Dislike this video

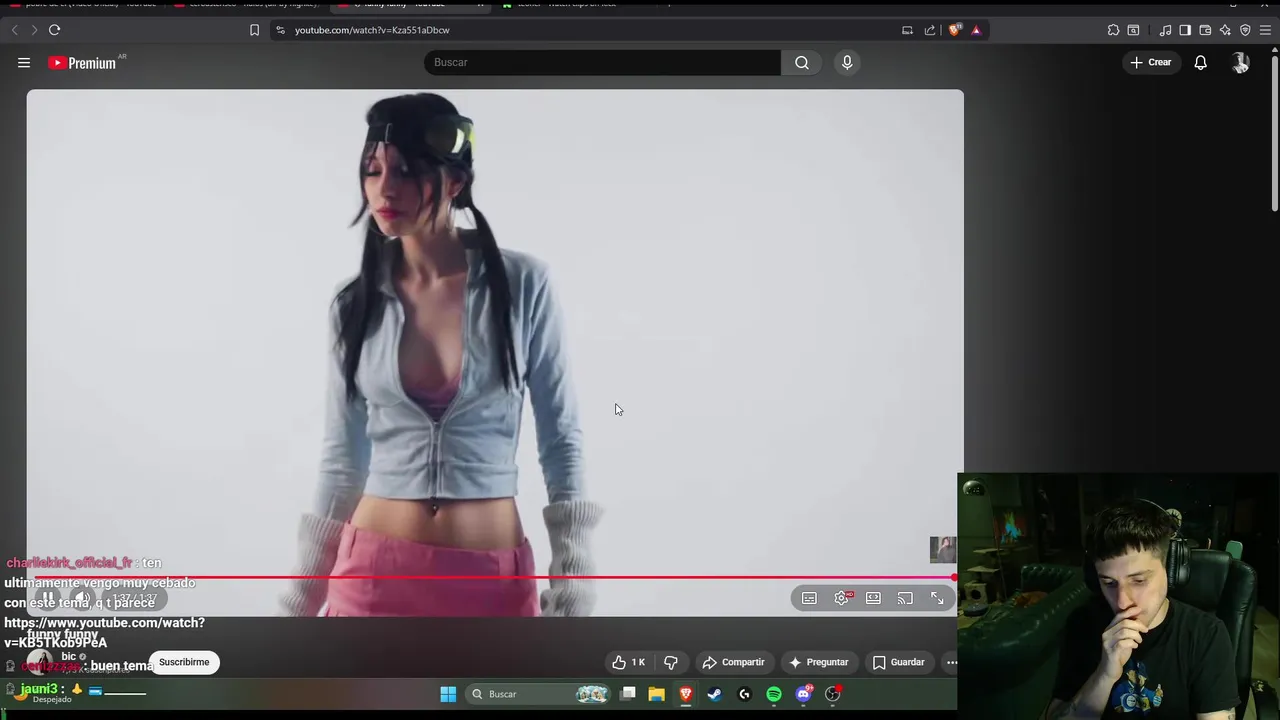pyautogui.click(x=671, y=662)
